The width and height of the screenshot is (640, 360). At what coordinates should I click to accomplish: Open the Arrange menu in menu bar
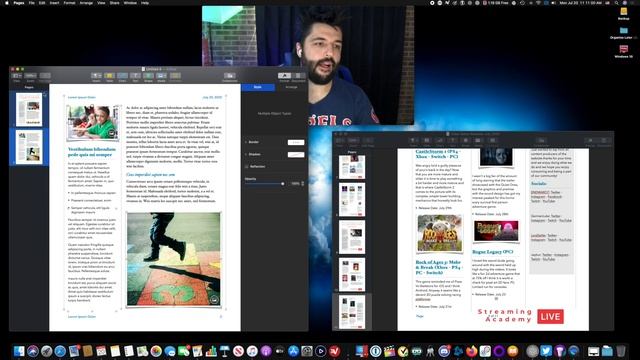[86, 2]
